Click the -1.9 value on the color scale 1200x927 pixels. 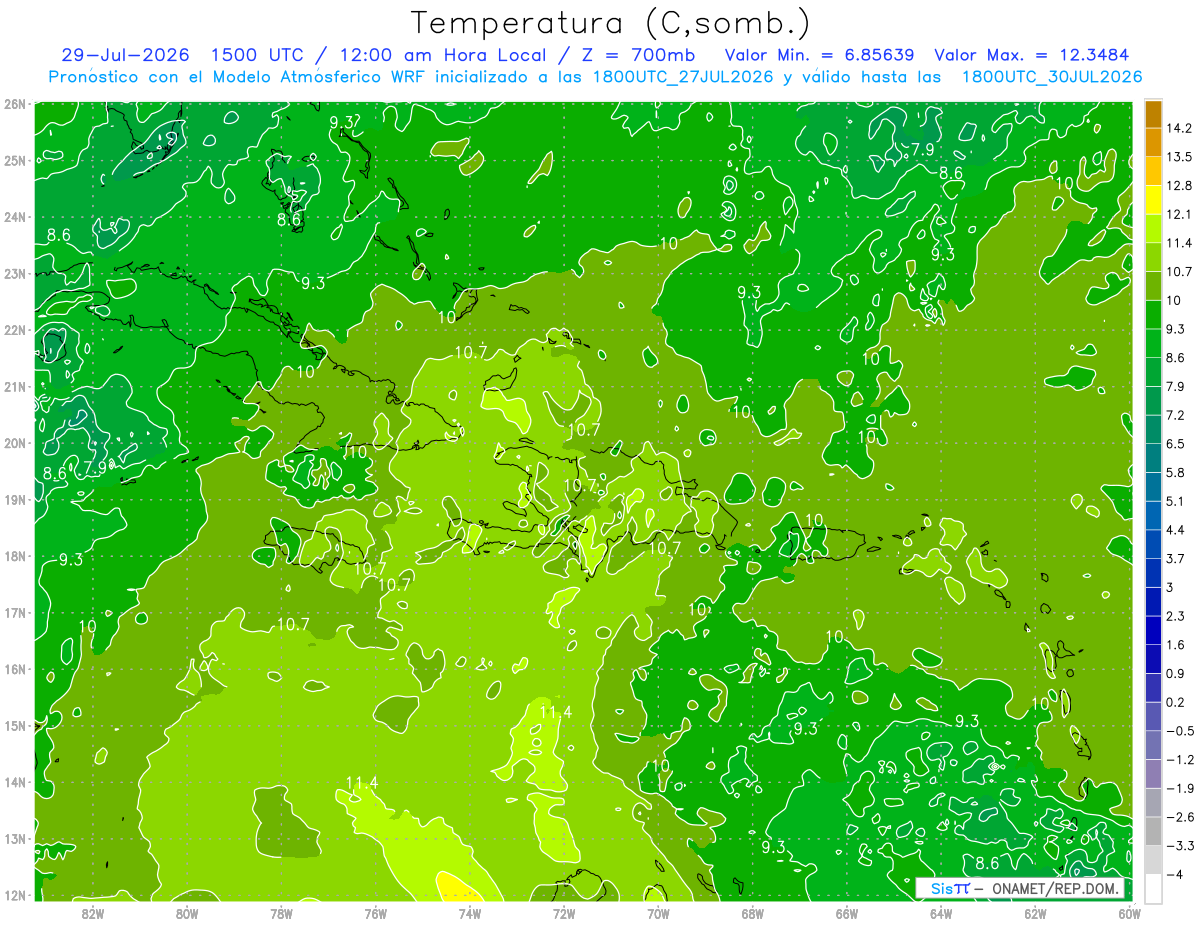(x=1180, y=788)
